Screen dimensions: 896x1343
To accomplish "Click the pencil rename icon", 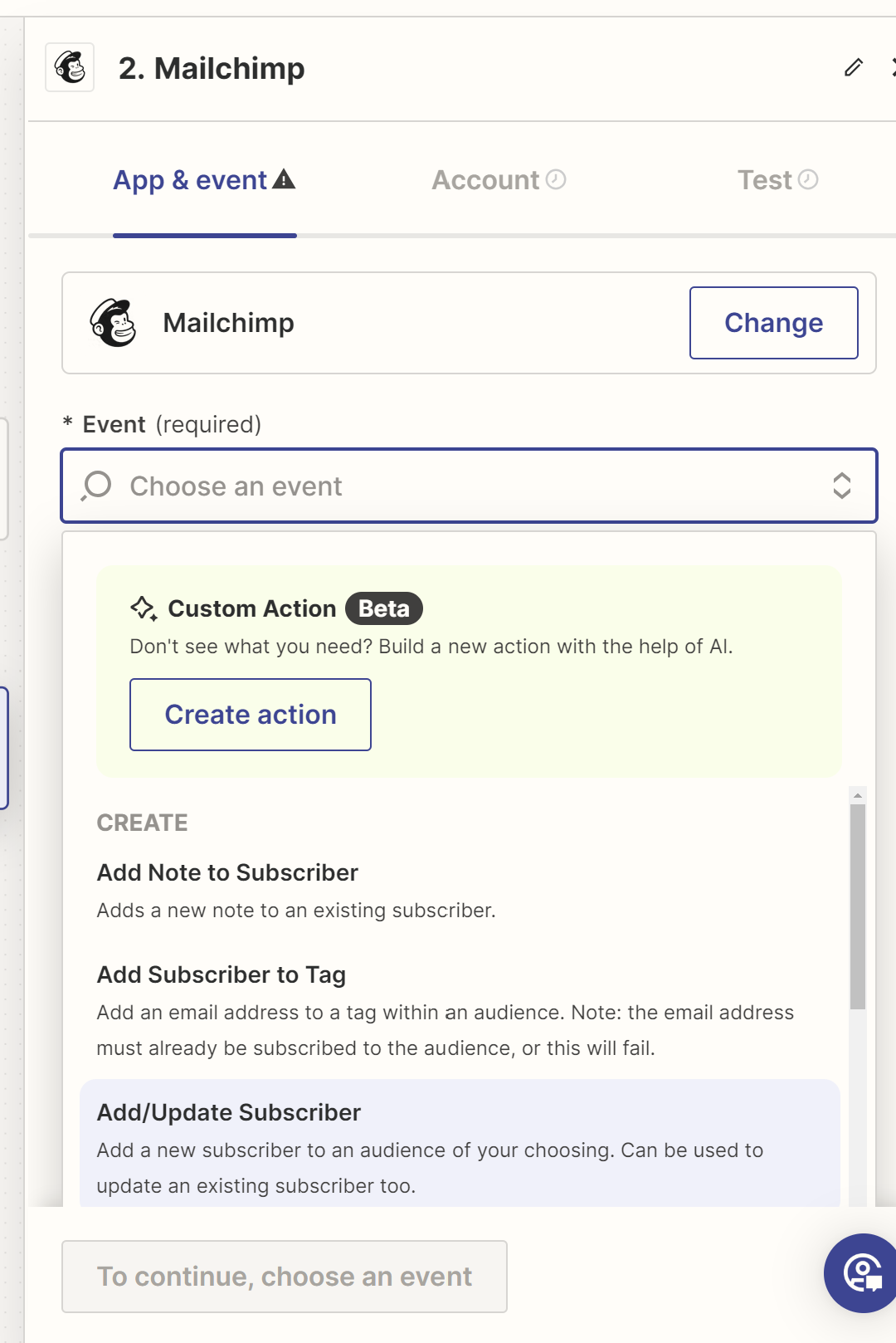I will click(x=854, y=67).
